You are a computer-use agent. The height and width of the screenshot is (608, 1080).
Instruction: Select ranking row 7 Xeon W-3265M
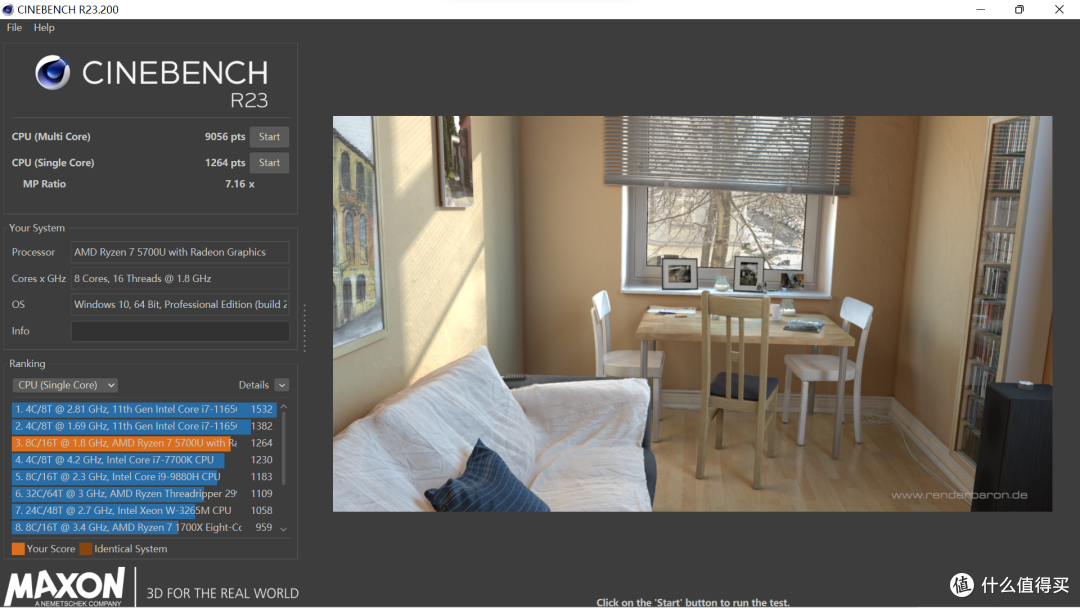pos(144,510)
